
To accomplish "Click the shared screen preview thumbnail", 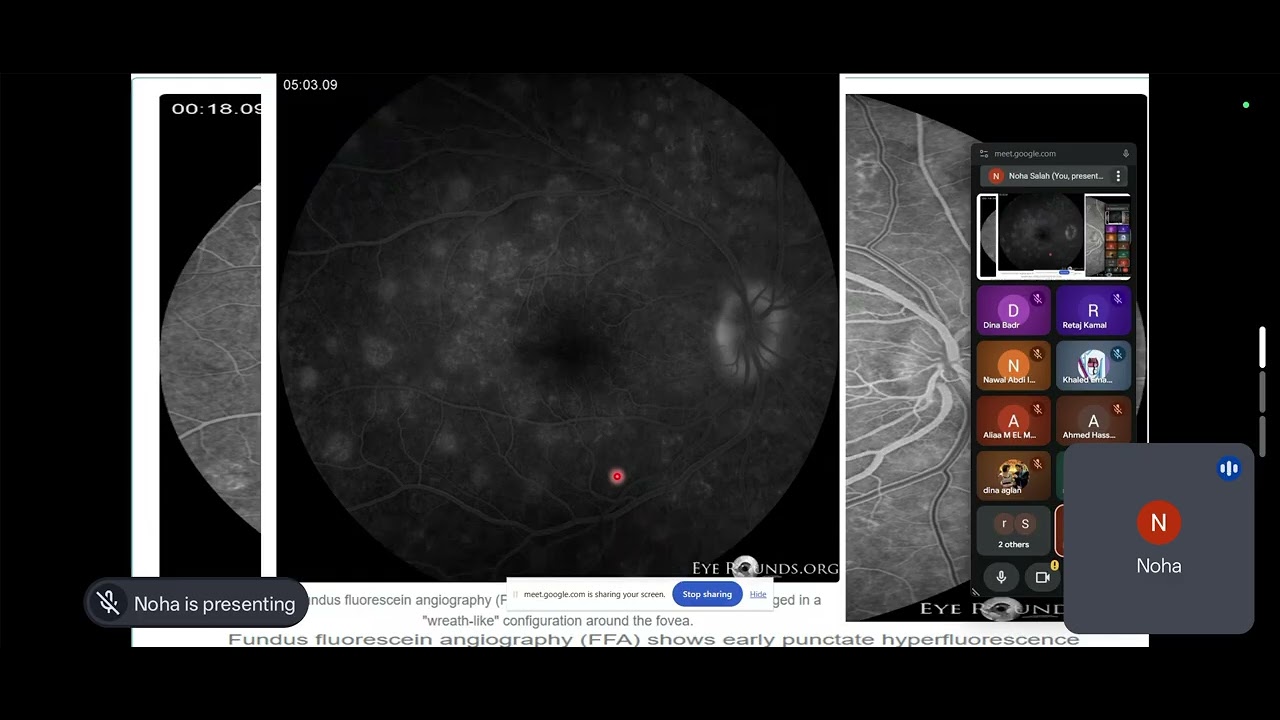I will pos(1054,236).
